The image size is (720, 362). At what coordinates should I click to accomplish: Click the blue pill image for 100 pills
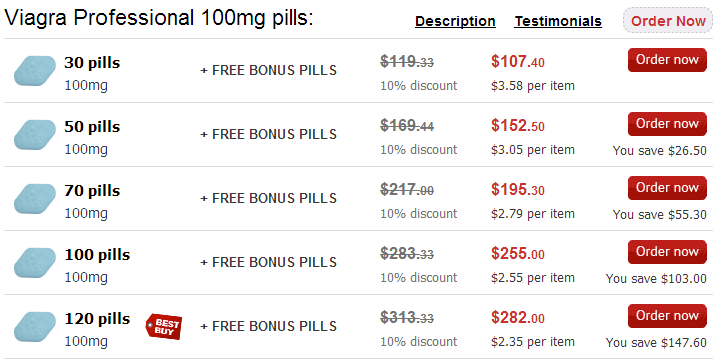point(35,262)
